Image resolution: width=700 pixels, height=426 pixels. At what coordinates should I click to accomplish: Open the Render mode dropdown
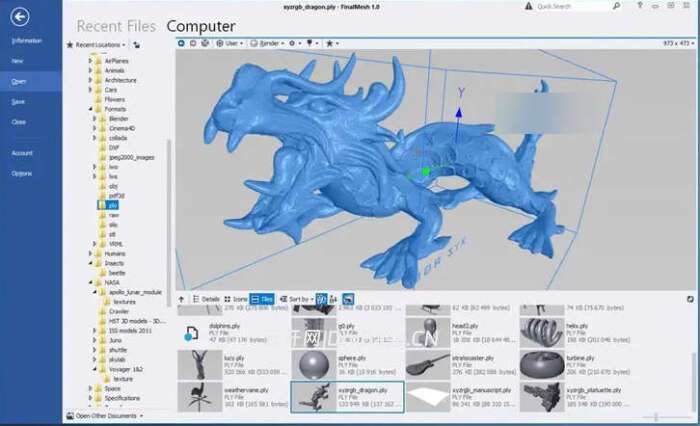(267, 43)
